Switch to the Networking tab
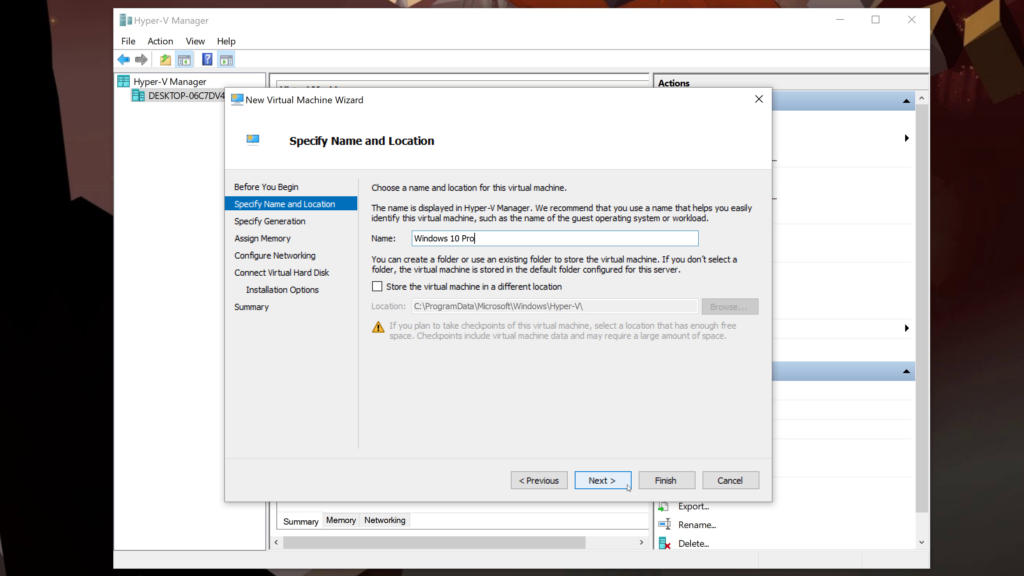This screenshot has width=1024, height=576. coord(385,520)
